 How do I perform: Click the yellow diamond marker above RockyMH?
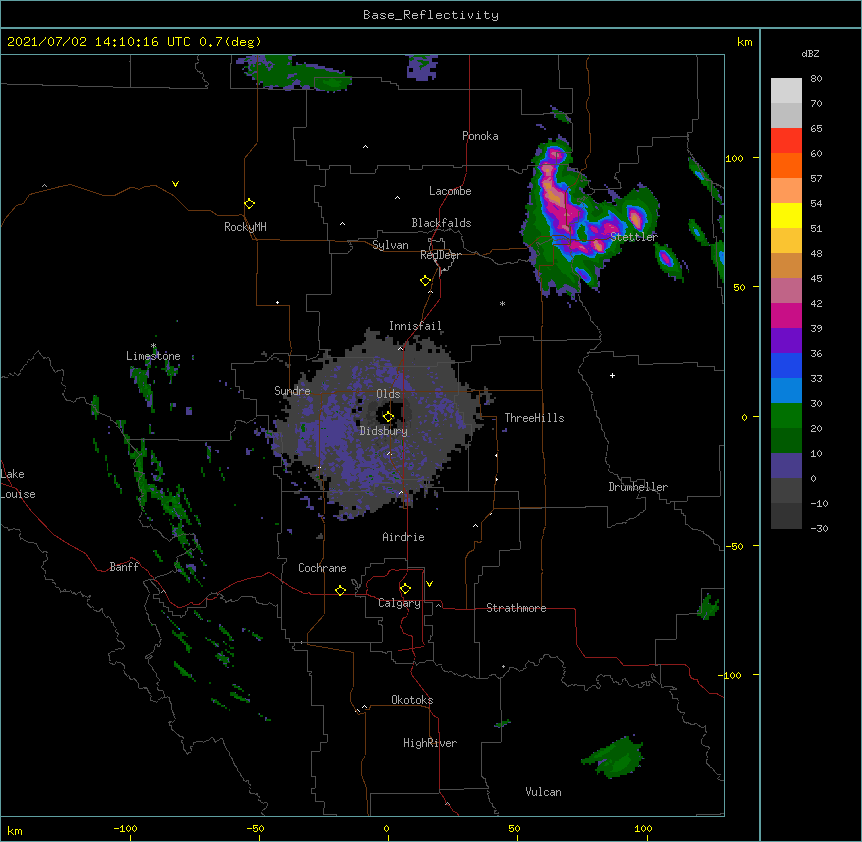249,204
